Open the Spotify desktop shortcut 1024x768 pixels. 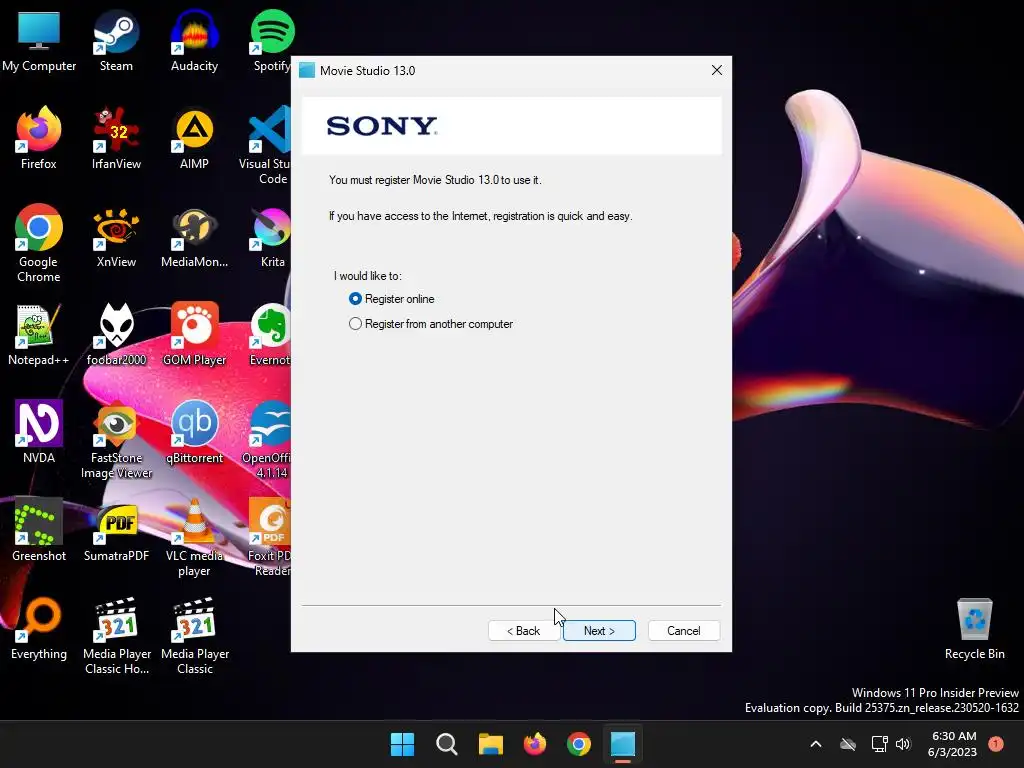271,41
